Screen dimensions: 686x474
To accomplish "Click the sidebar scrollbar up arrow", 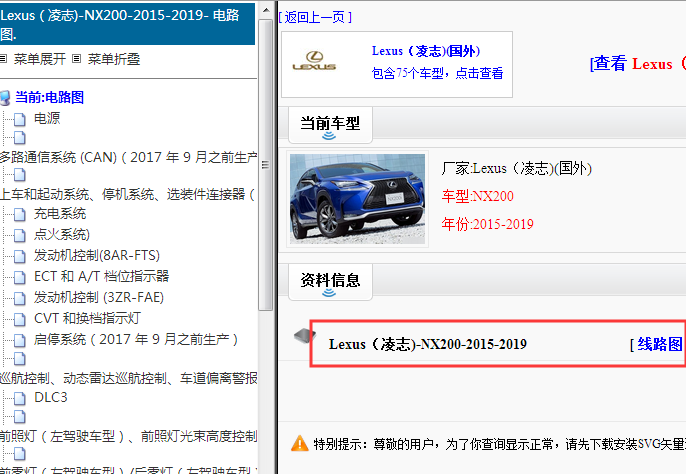I will [x=266, y=10].
